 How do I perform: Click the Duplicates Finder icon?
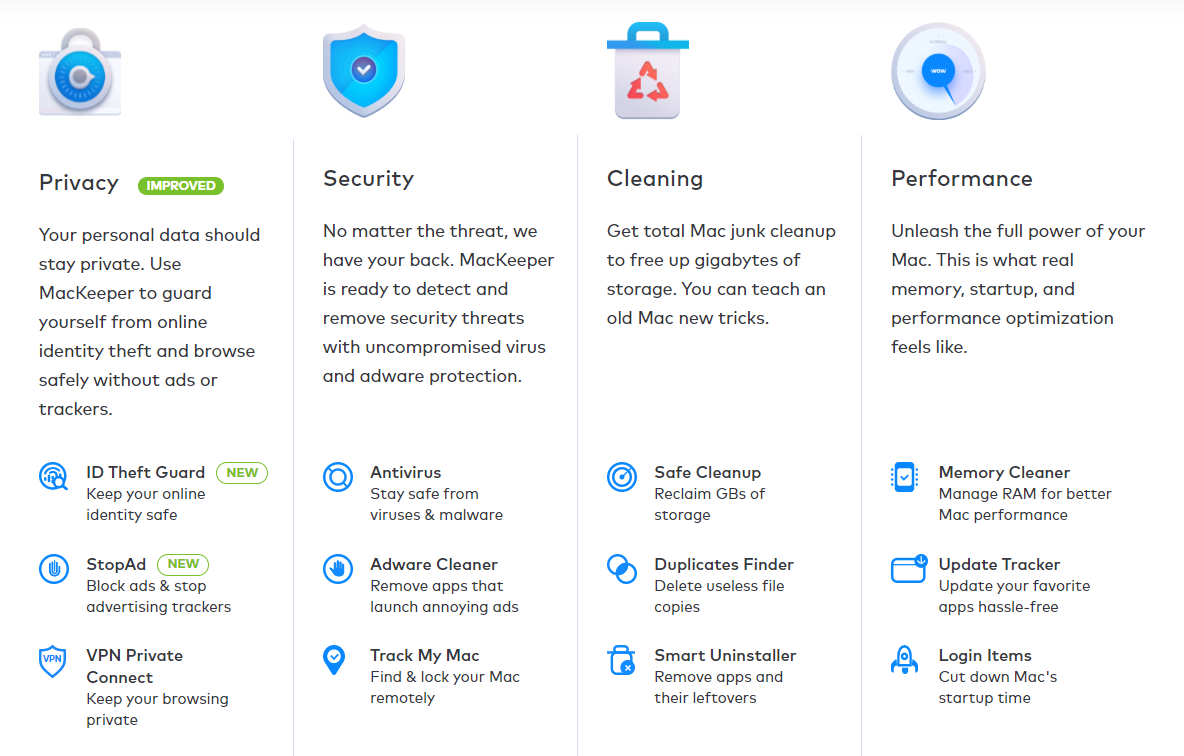click(x=622, y=568)
